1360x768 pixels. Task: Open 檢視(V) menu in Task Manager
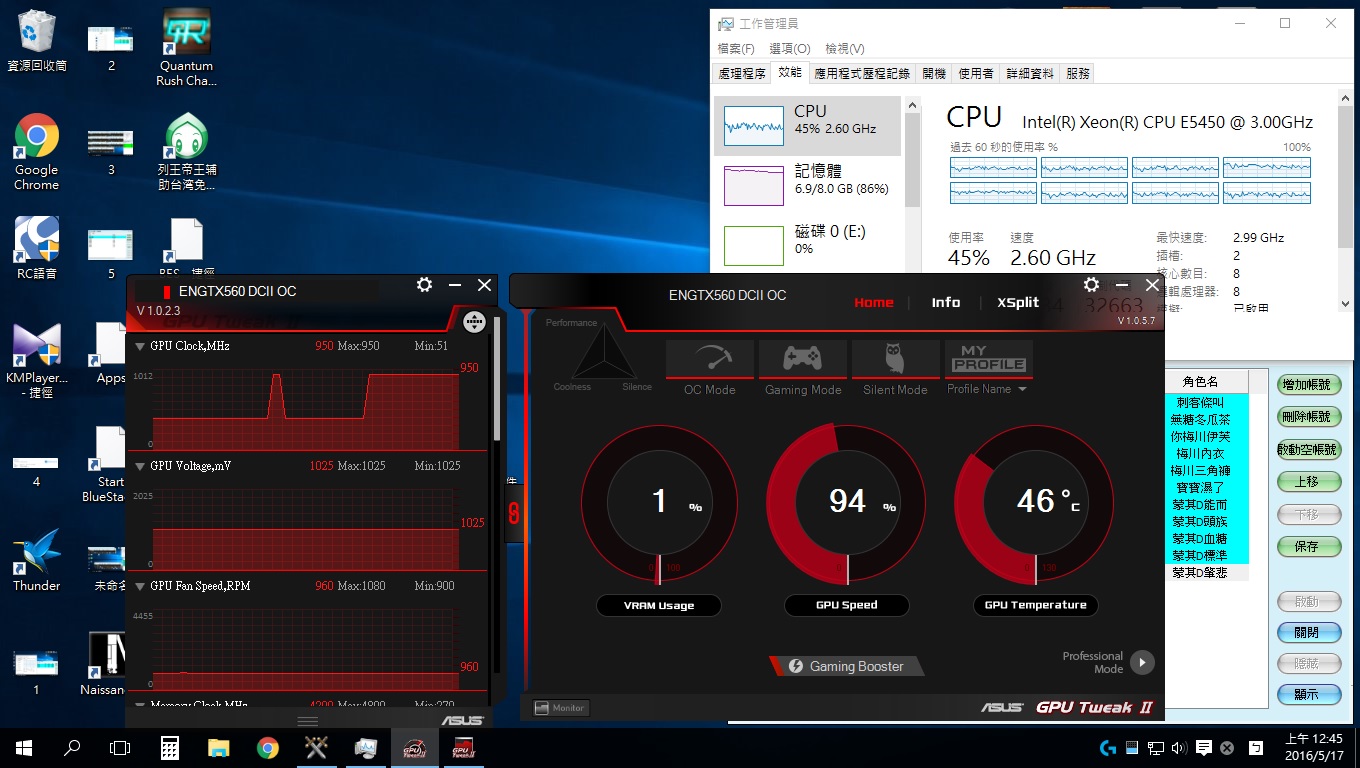tap(845, 48)
